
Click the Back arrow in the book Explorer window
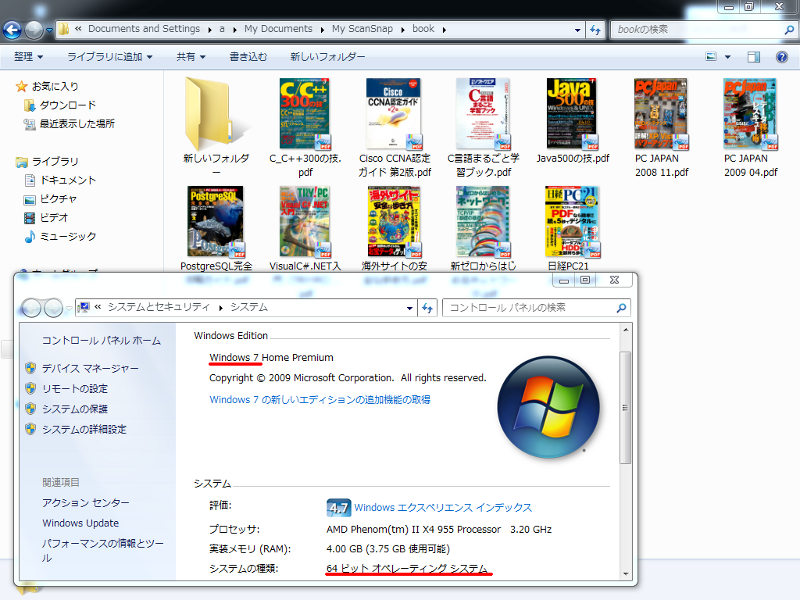tap(12, 30)
